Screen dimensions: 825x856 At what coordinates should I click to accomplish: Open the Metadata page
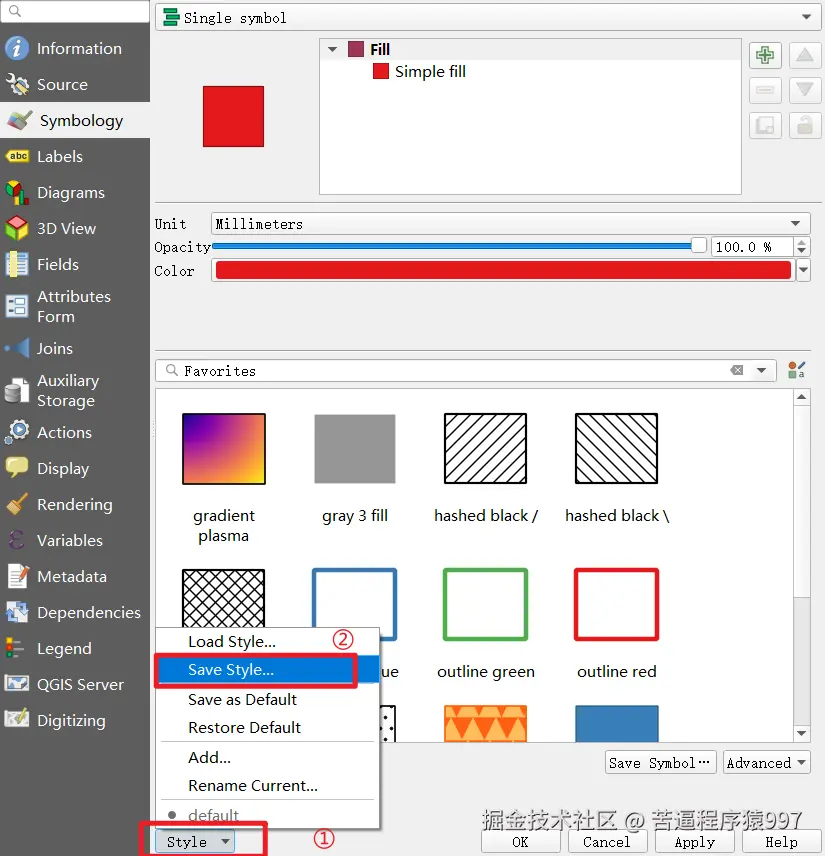coord(75,576)
